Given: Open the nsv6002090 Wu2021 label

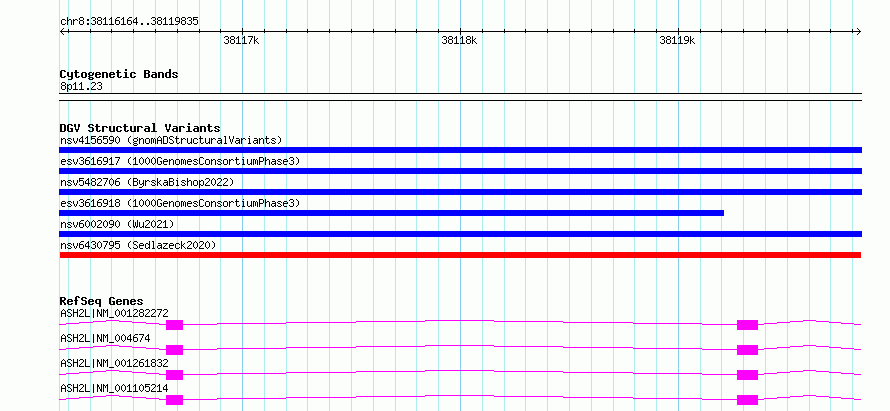Looking at the screenshot, I should coord(117,224).
